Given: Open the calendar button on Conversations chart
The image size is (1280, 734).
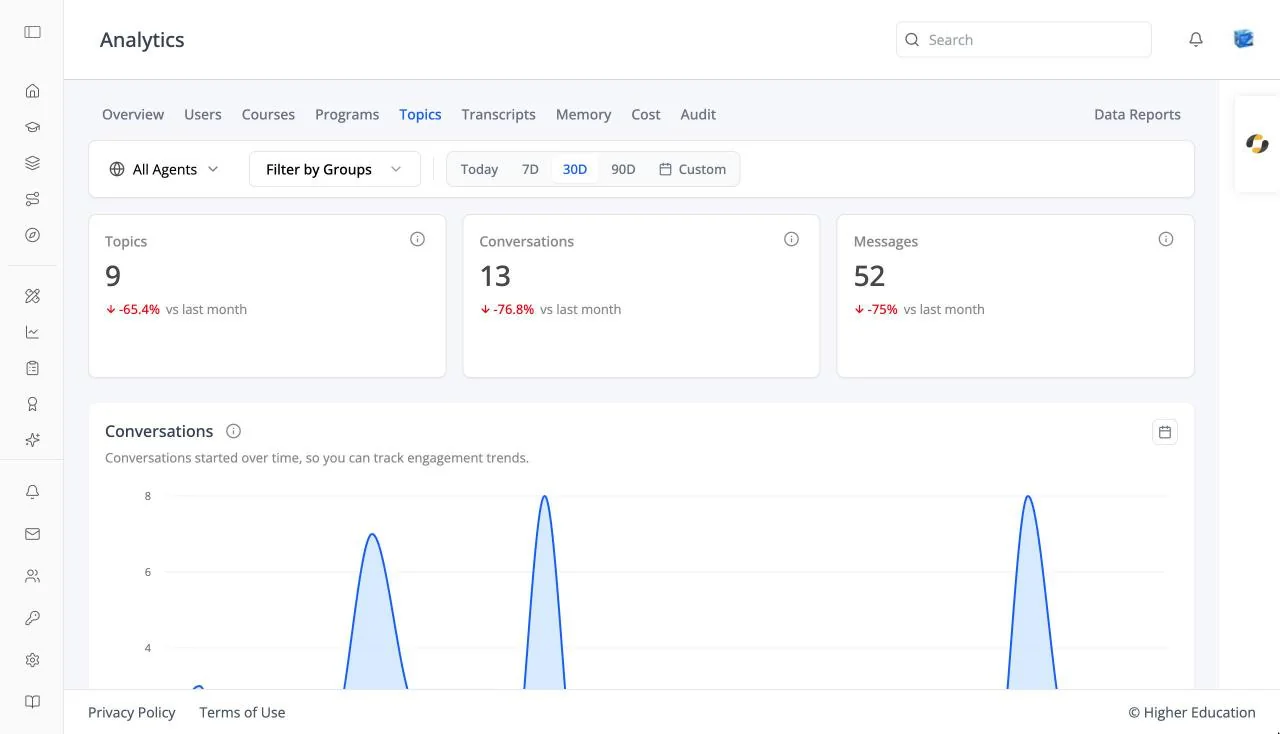Looking at the screenshot, I should tap(1164, 432).
